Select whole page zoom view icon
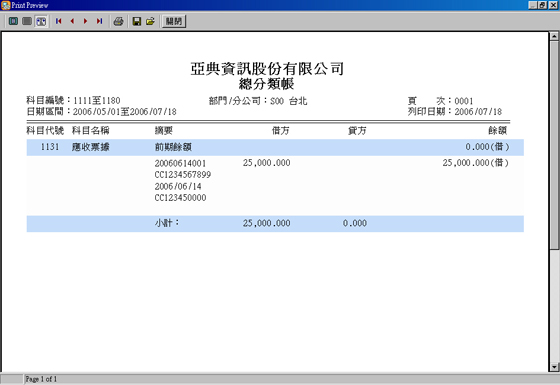Image resolution: width=560 pixels, height=385 pixels. click(x=13, y=21)
